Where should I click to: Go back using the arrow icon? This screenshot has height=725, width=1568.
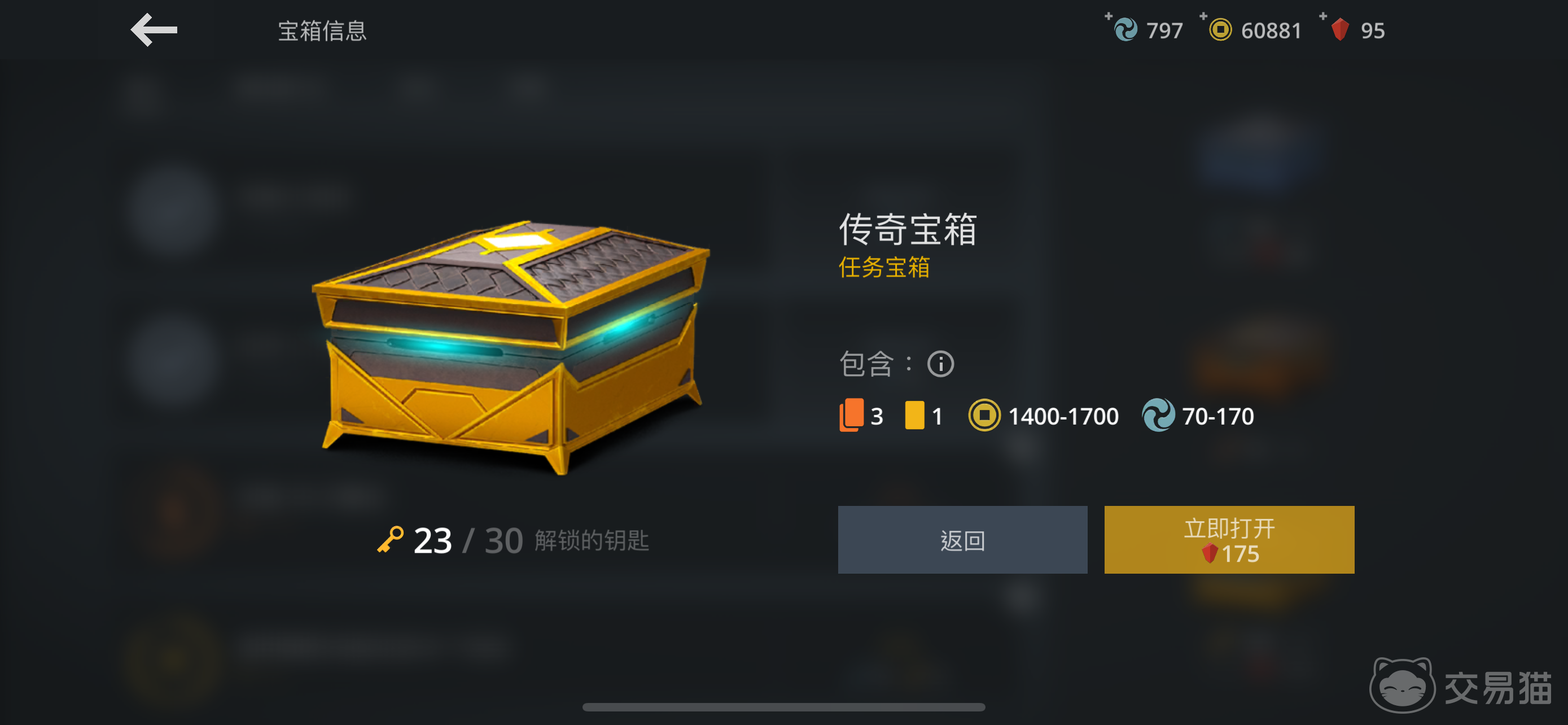154,30
